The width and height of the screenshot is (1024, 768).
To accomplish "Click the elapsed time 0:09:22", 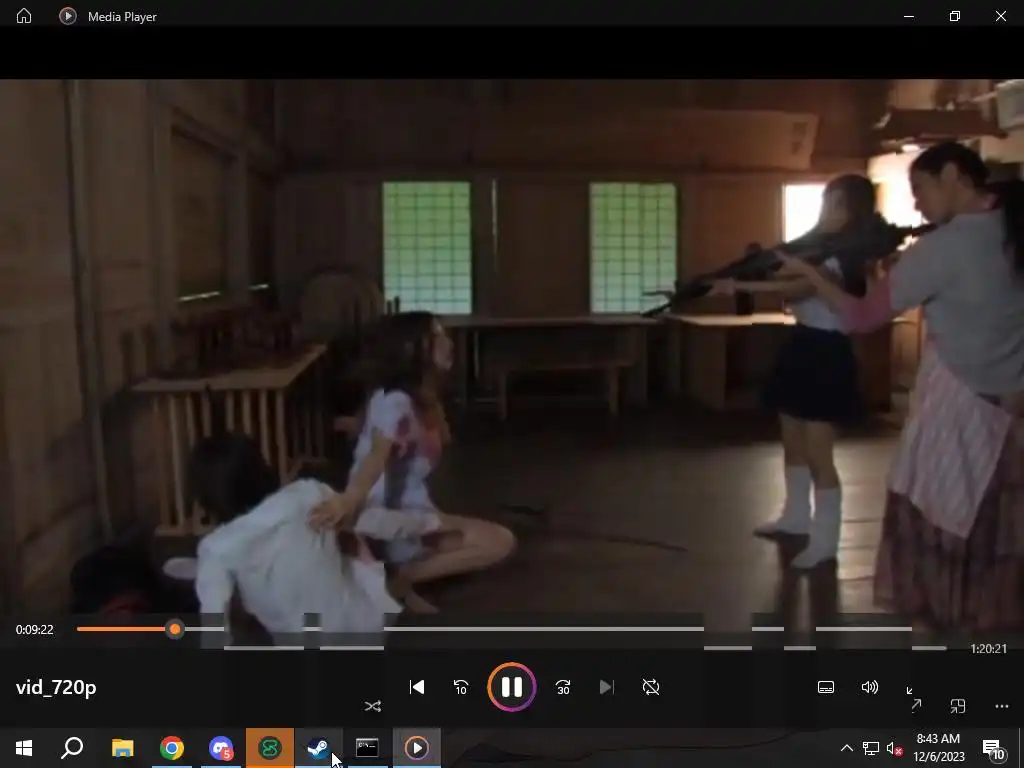I will 35,630.
